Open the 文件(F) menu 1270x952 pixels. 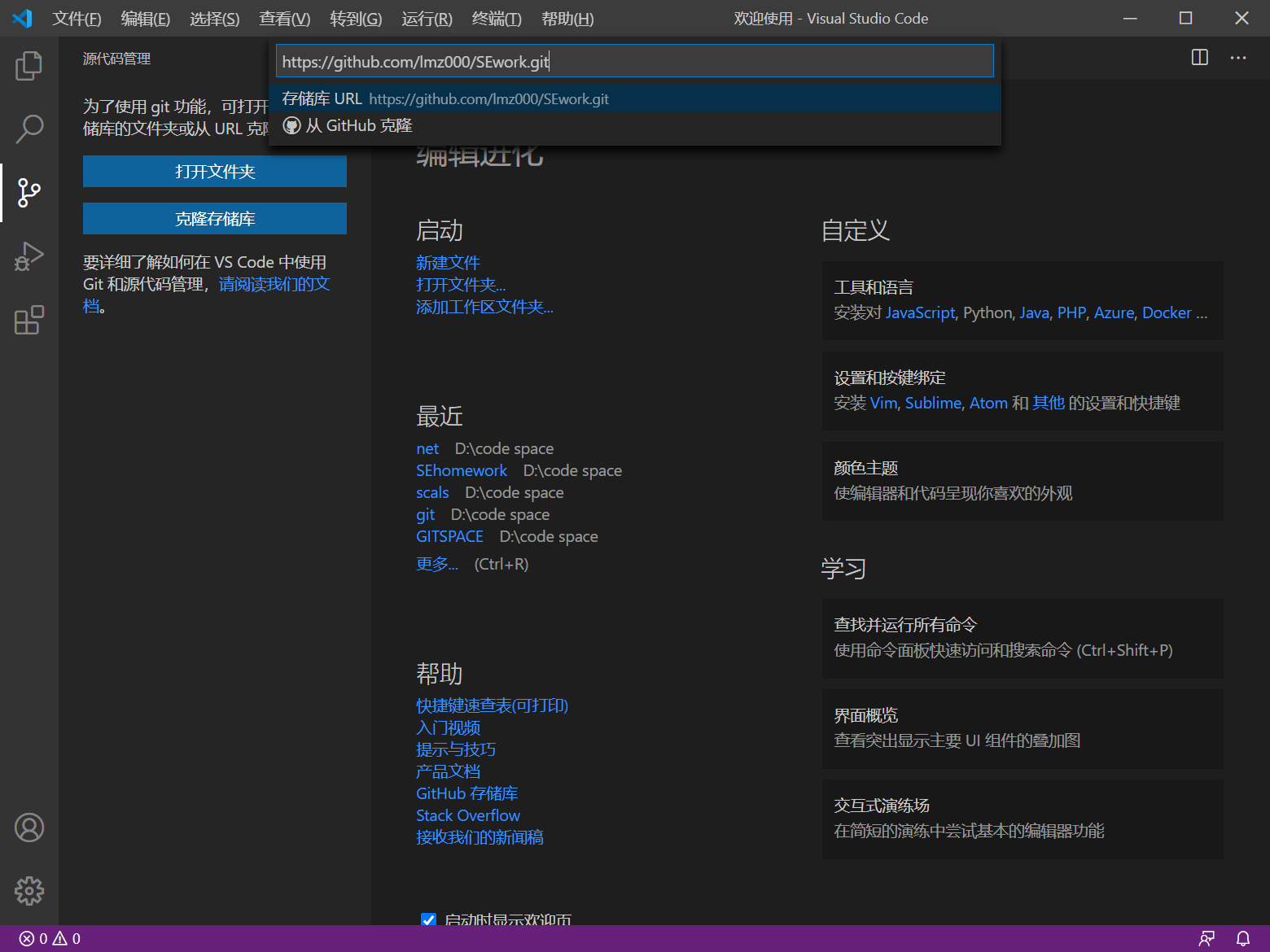pos(77,18)
